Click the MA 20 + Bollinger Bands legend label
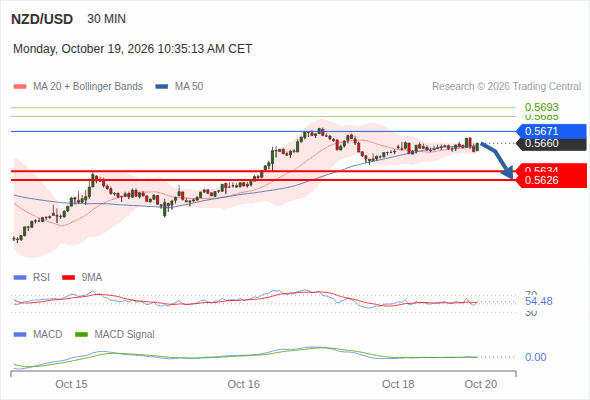Image resolution: width=590 pixels, height=400 pixels. point(88,87)
